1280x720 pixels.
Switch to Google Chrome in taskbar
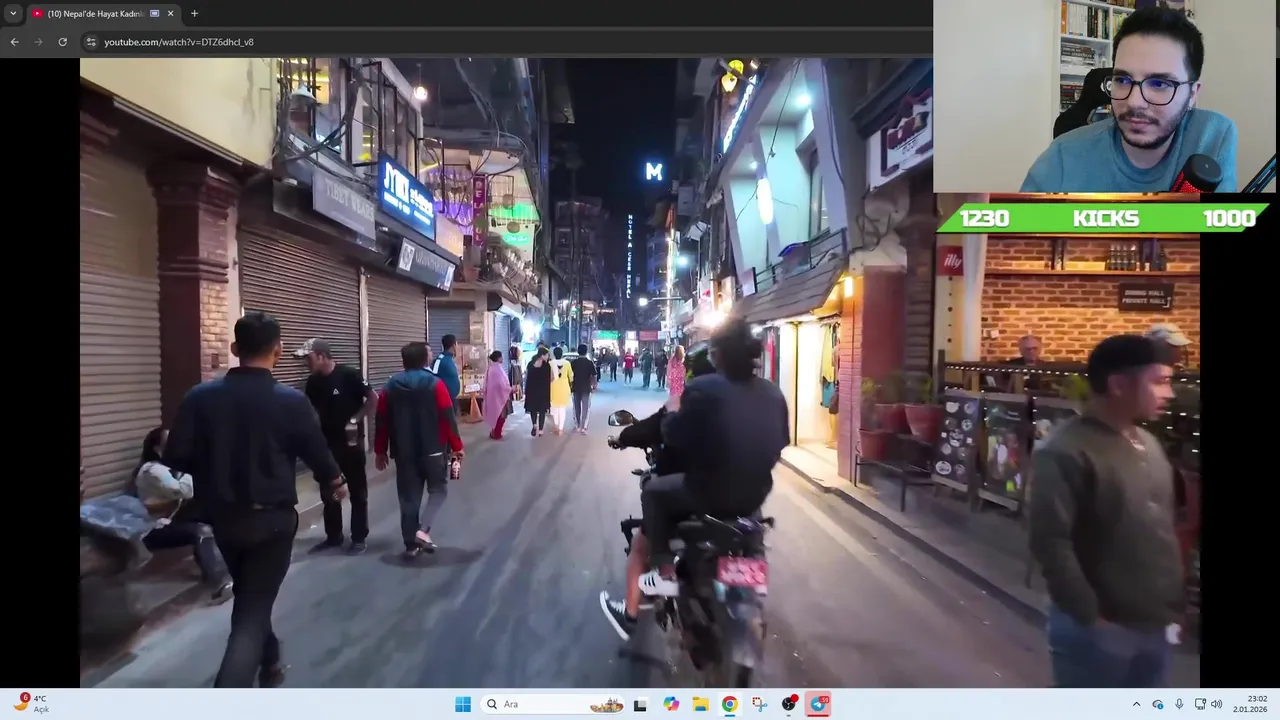coord(730,704)
